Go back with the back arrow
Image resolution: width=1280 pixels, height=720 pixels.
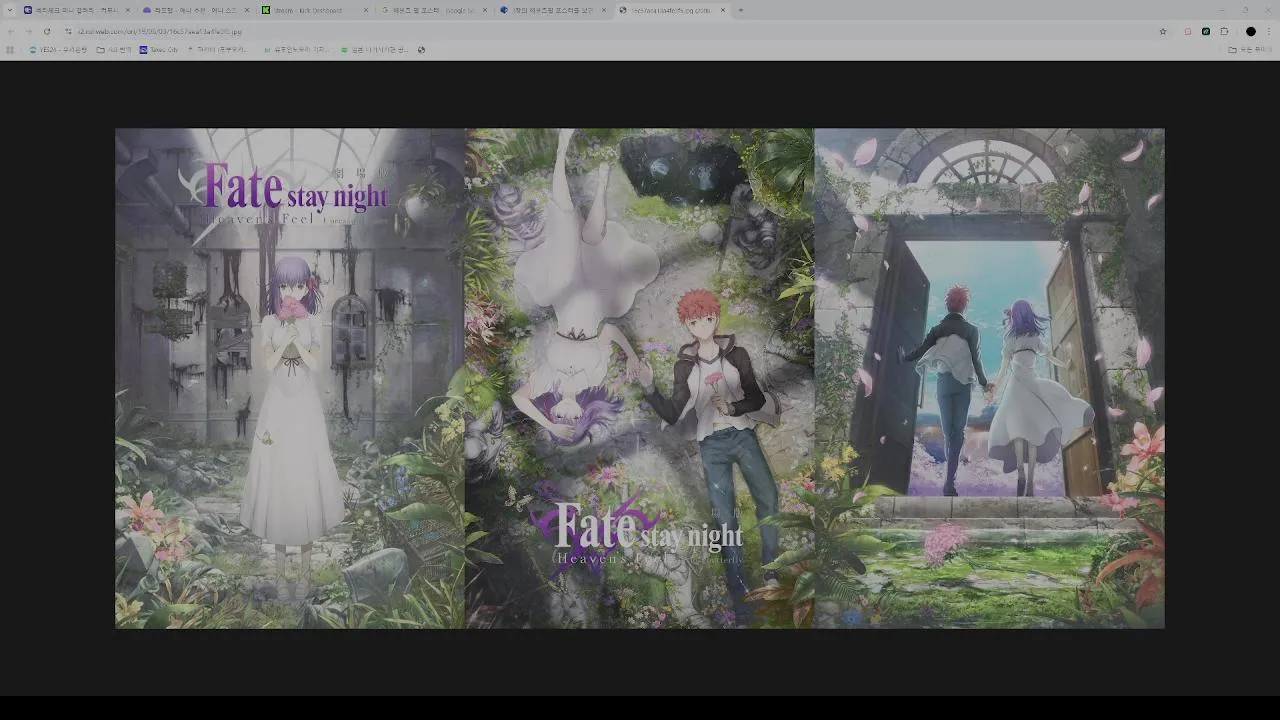point(10,31)
